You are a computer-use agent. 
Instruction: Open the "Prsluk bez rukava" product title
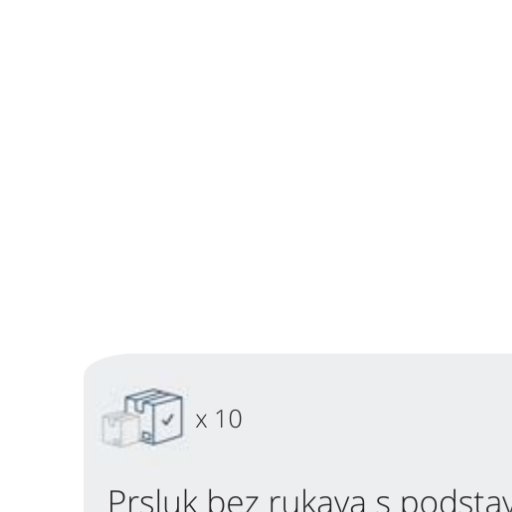pos(310,500)
